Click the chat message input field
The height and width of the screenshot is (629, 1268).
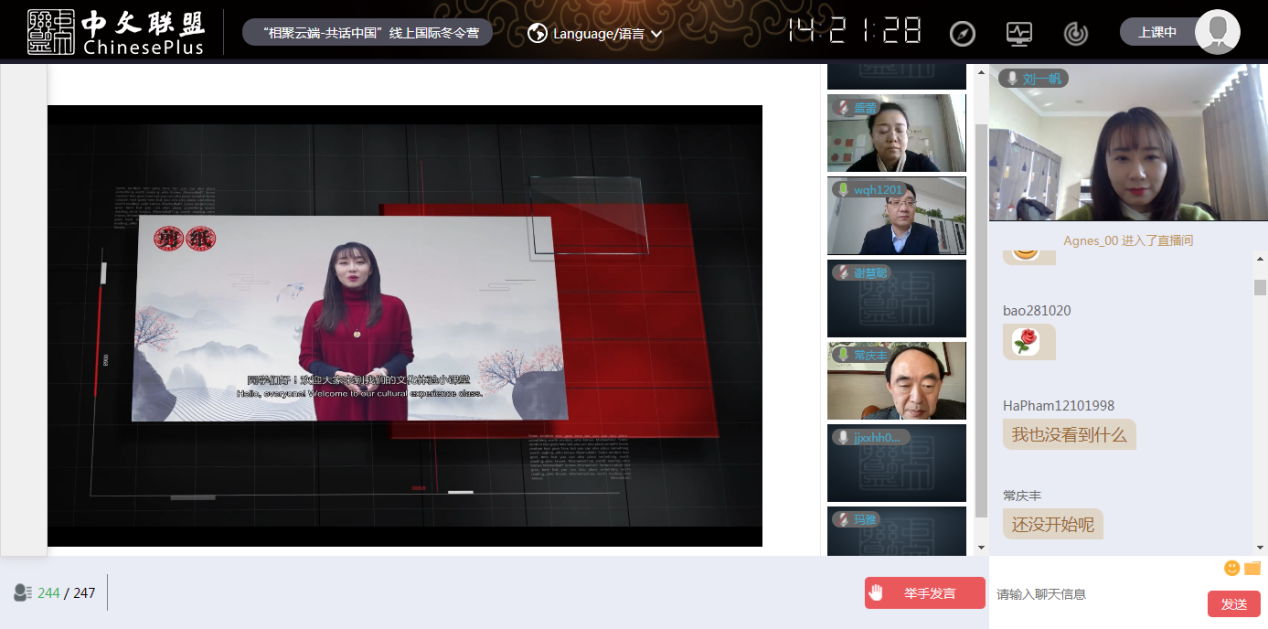click(x=1095, y=595)
